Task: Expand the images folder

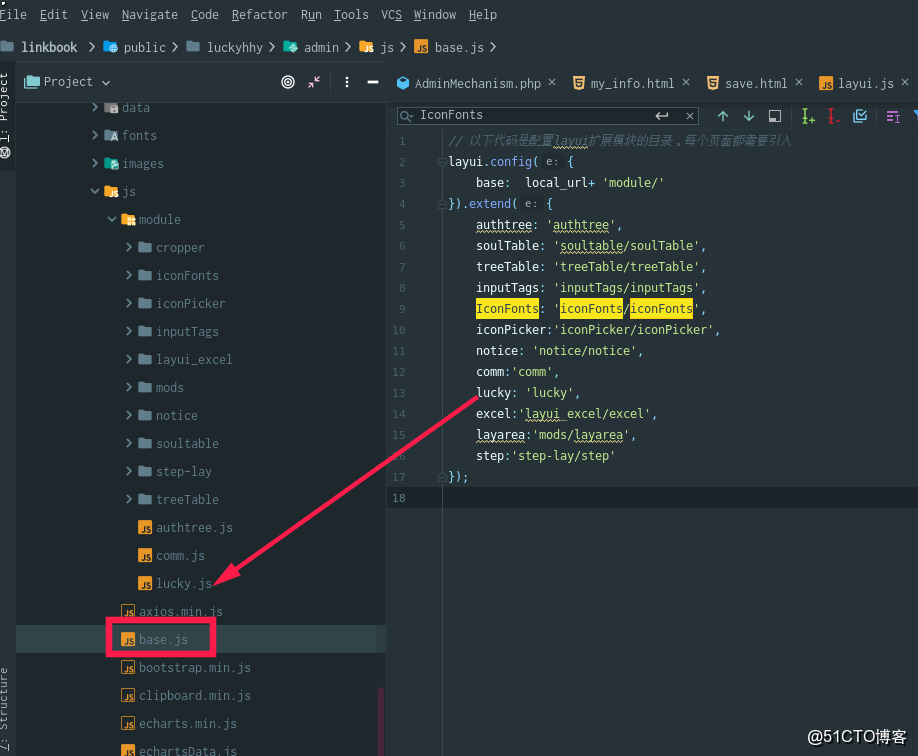Action: pyautogui.click(x=95, y=163)
